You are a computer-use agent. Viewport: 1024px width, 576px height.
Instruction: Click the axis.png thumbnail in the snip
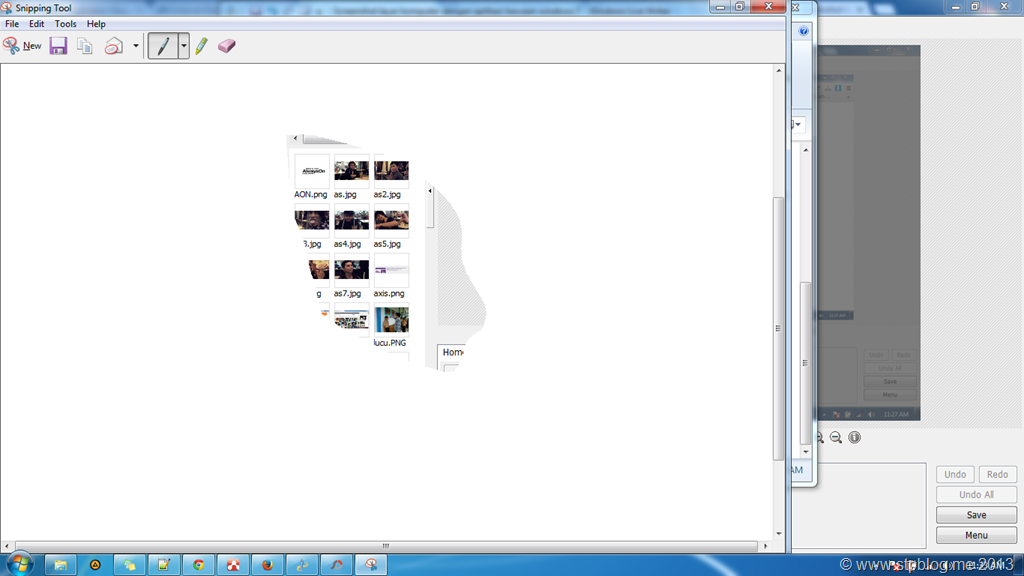[391, 270]
